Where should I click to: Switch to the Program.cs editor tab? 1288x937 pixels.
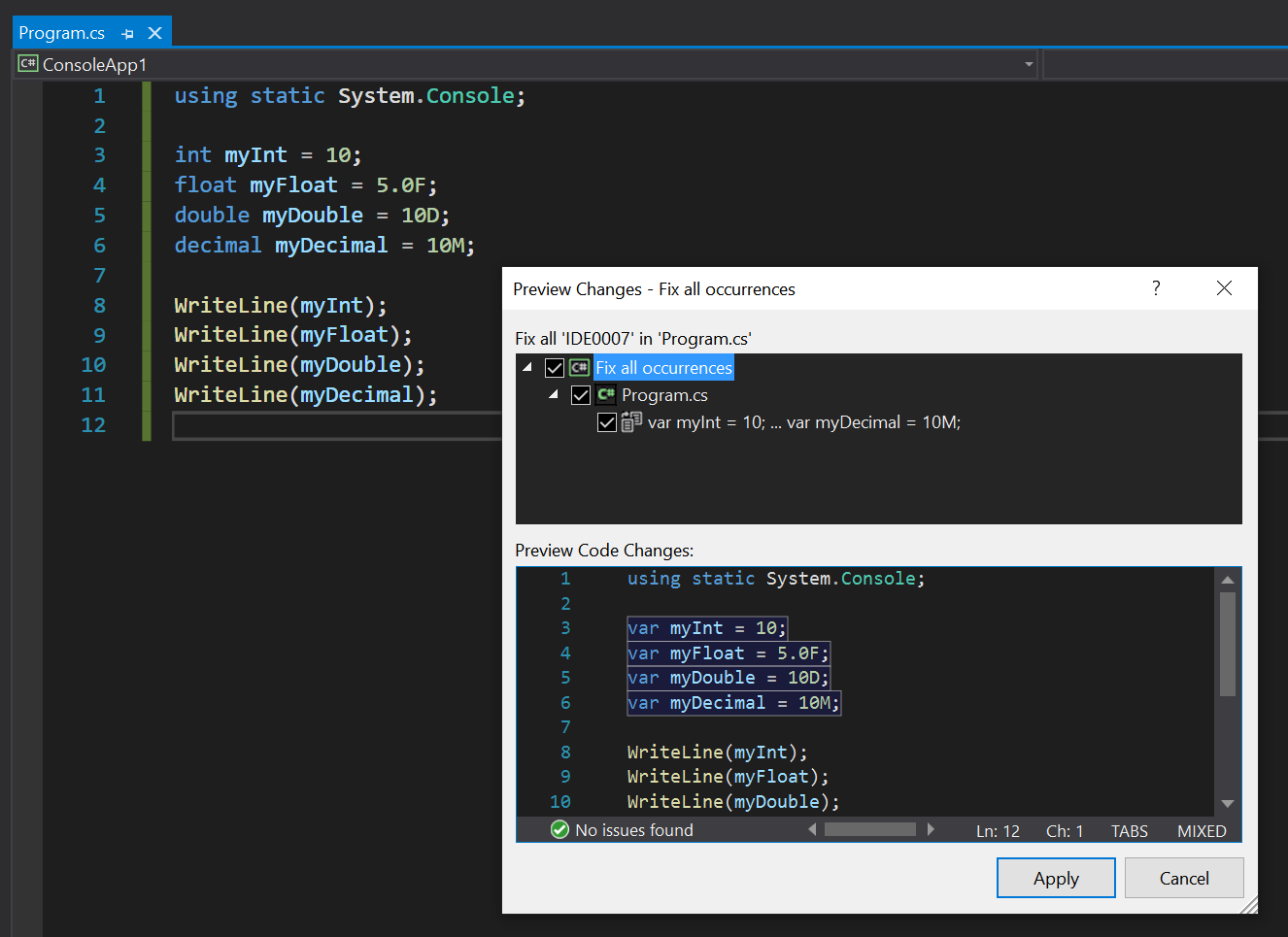(62, 32)
